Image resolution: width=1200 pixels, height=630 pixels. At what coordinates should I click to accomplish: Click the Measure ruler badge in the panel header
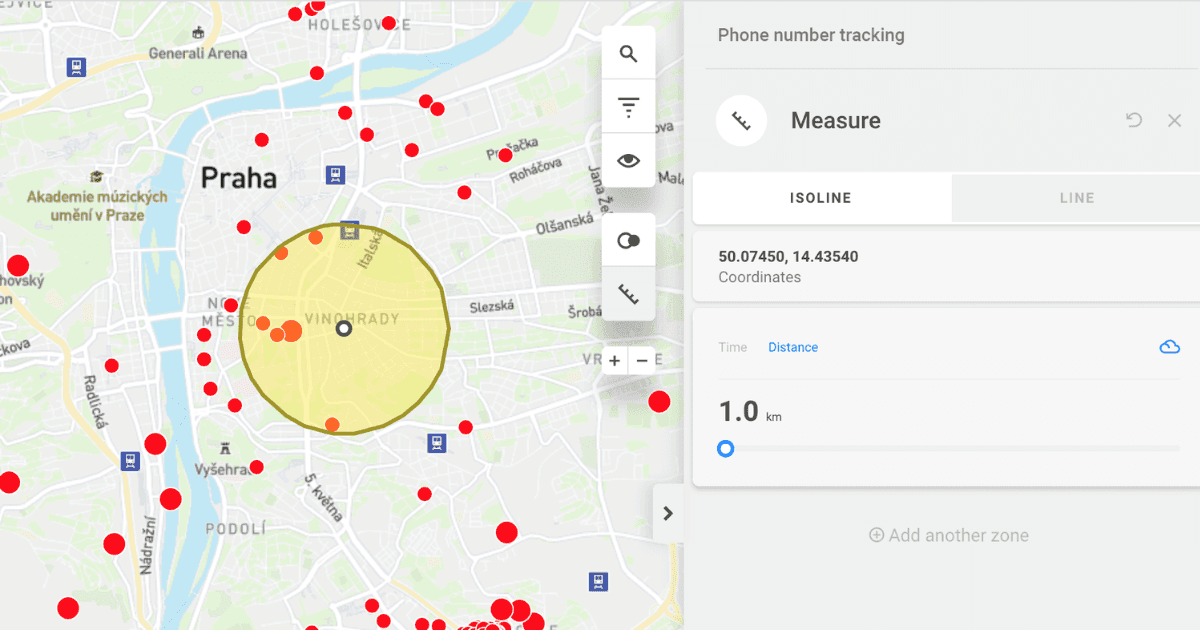741,120
